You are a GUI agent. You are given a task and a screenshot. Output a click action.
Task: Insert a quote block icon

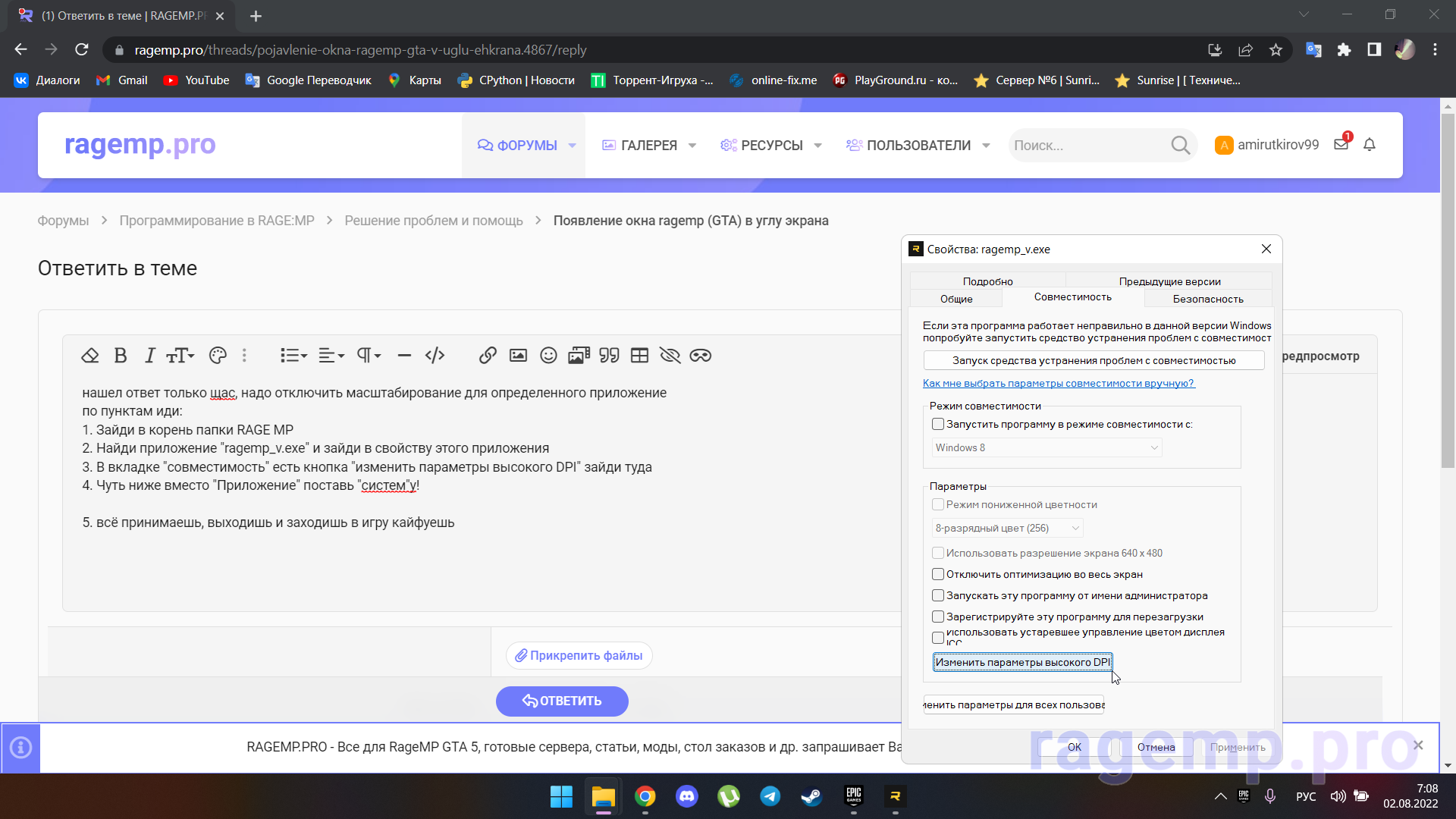(x=609, y=356)
